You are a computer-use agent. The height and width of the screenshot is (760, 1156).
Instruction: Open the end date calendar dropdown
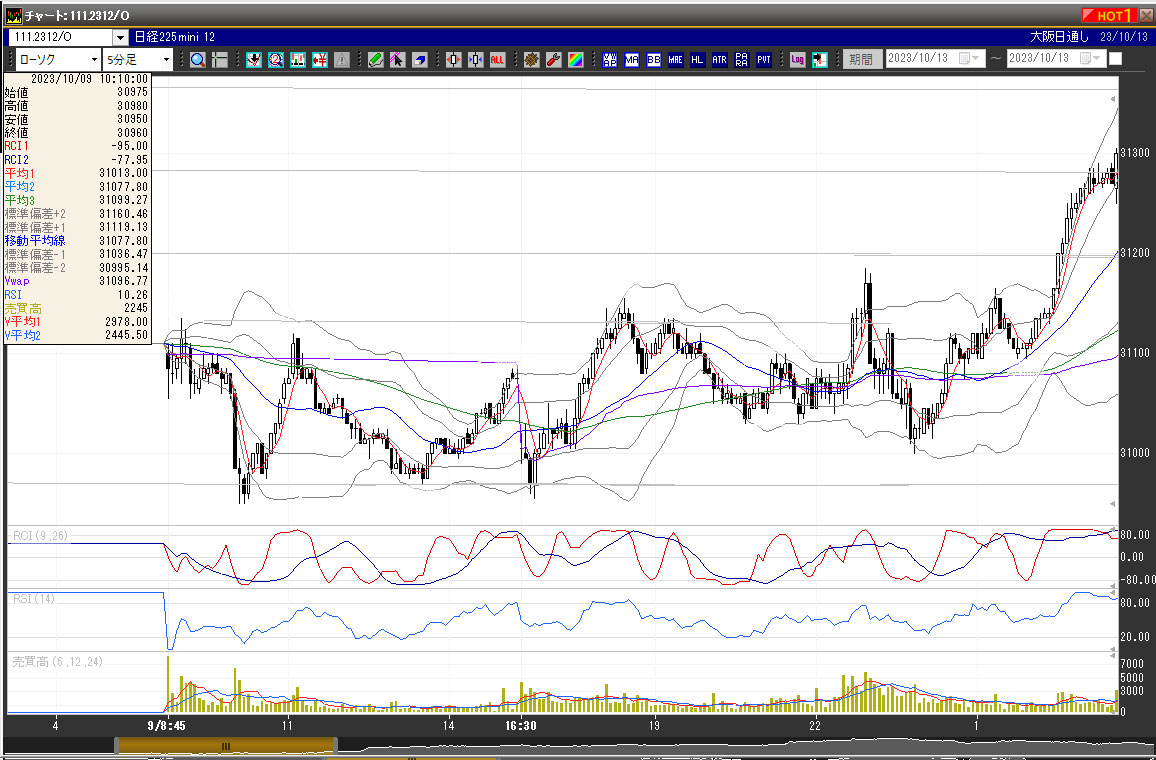(x=1091, y=58)
